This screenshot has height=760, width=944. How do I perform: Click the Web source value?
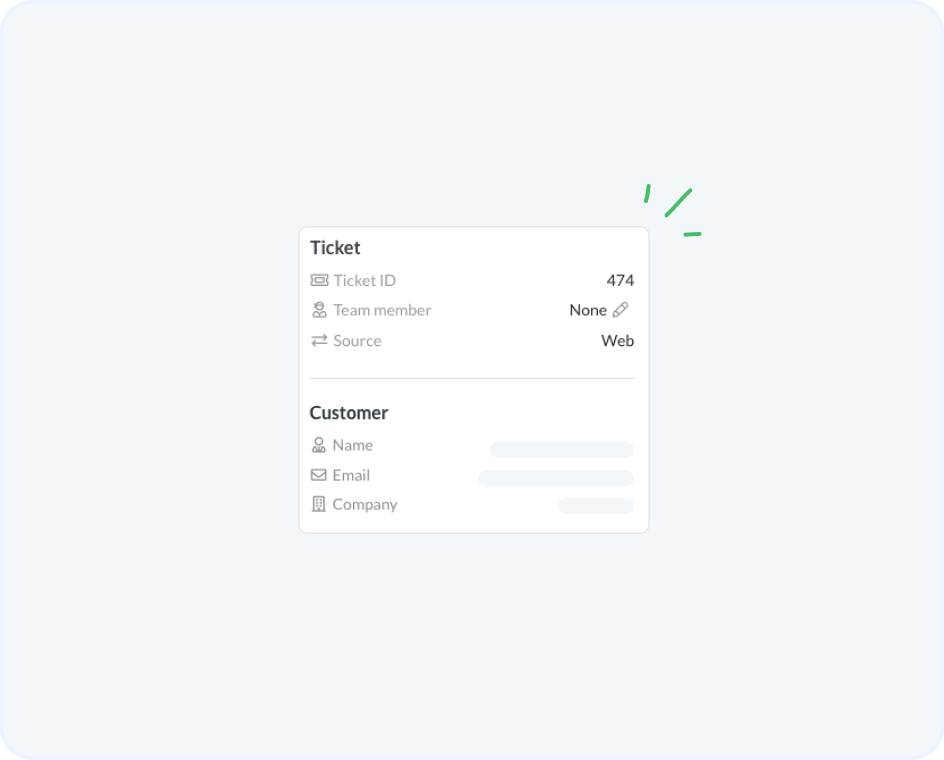(x=618, y=341)
